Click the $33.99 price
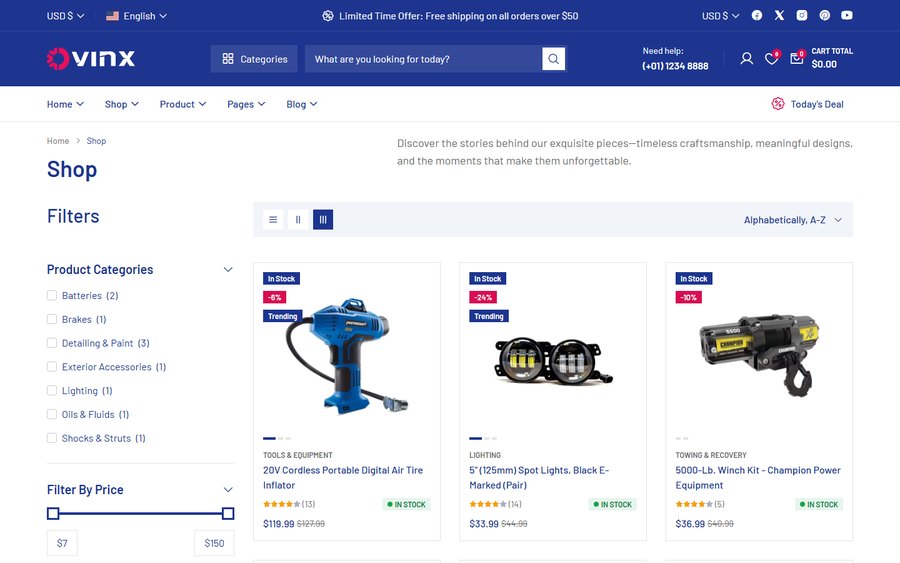This screenshot has width=900, height=563. (484, 523)
